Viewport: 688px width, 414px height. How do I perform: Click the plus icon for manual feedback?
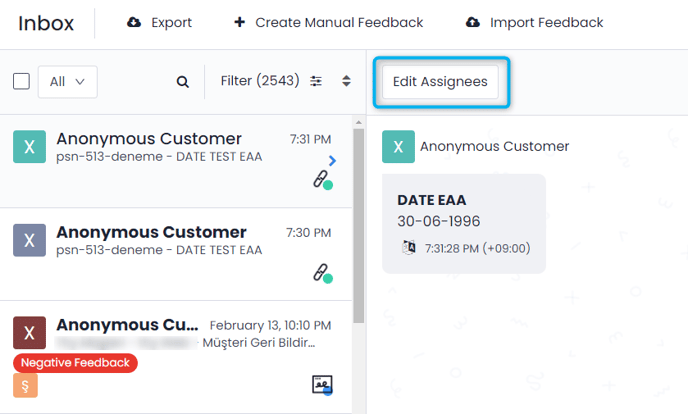[239, 23]
